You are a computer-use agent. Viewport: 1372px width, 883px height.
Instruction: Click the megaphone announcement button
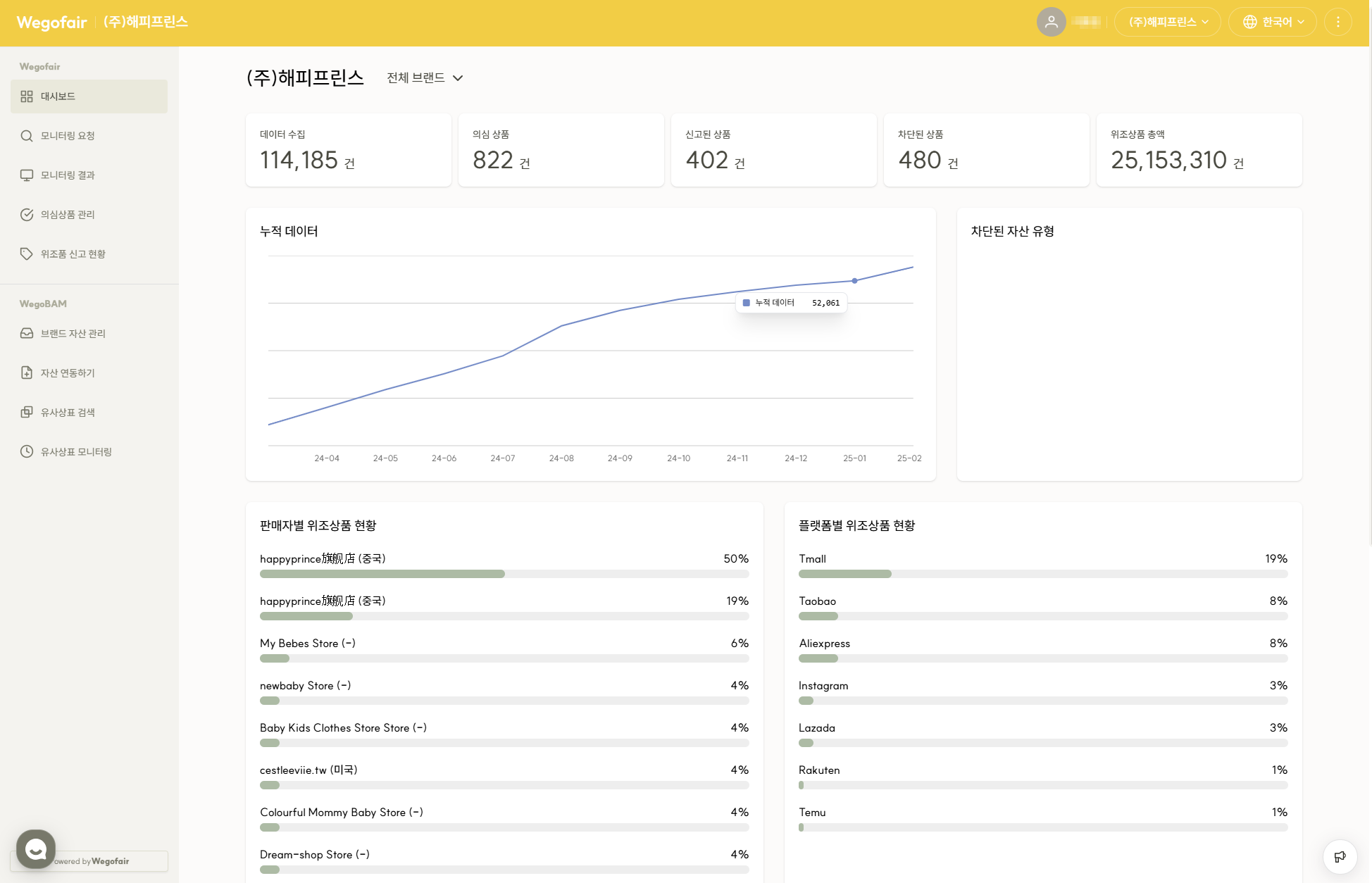[x=1340, y=857]
